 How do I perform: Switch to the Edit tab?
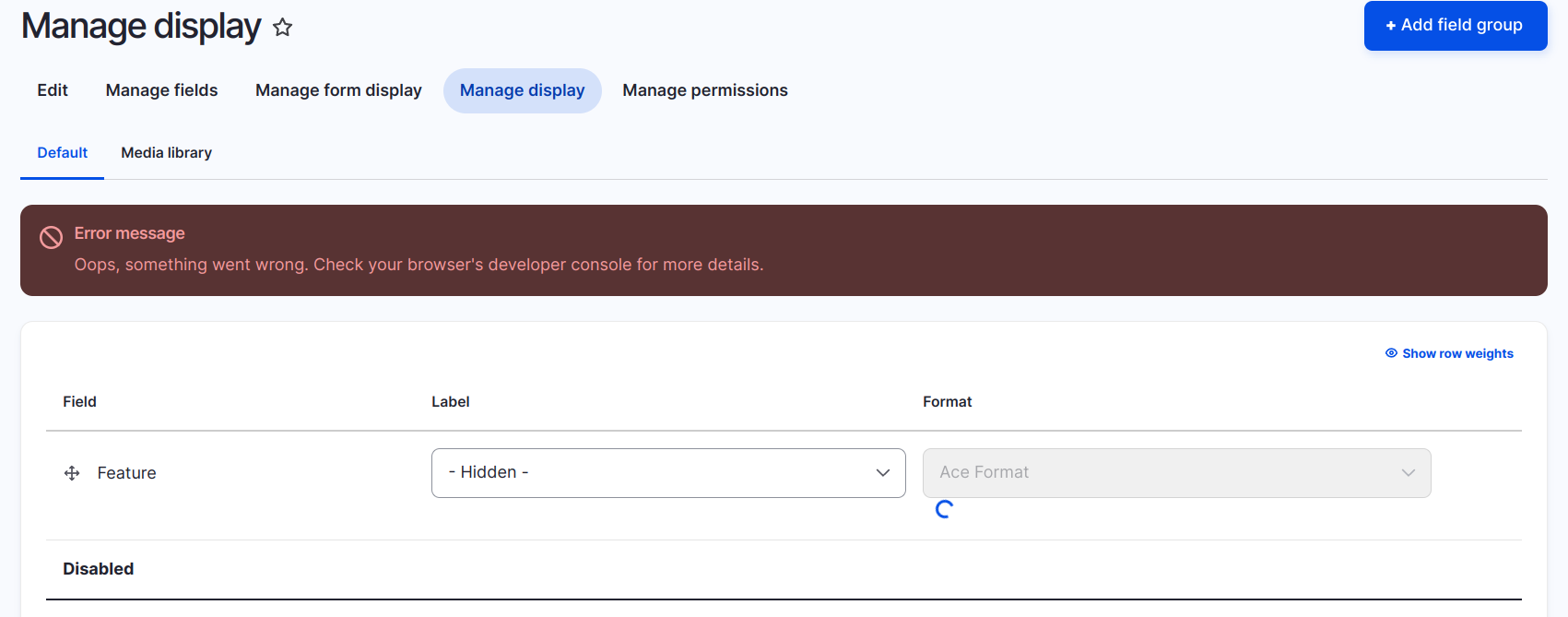tap(52, 89)
